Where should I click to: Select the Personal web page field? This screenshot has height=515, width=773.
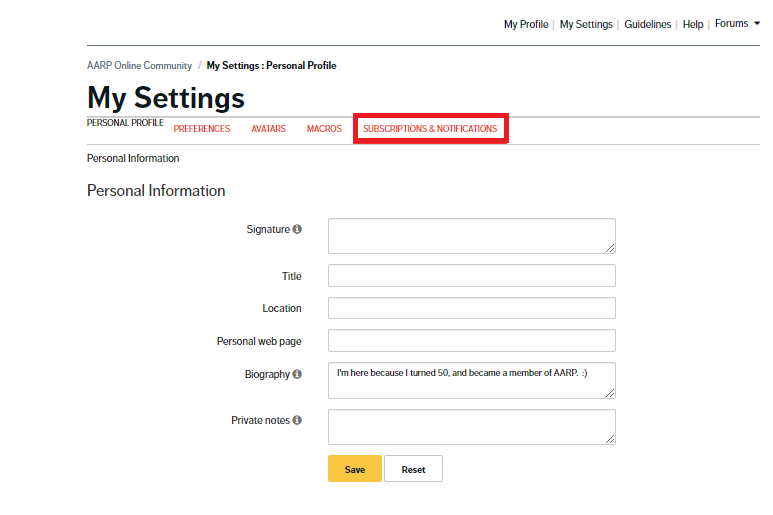pos(471,341)
